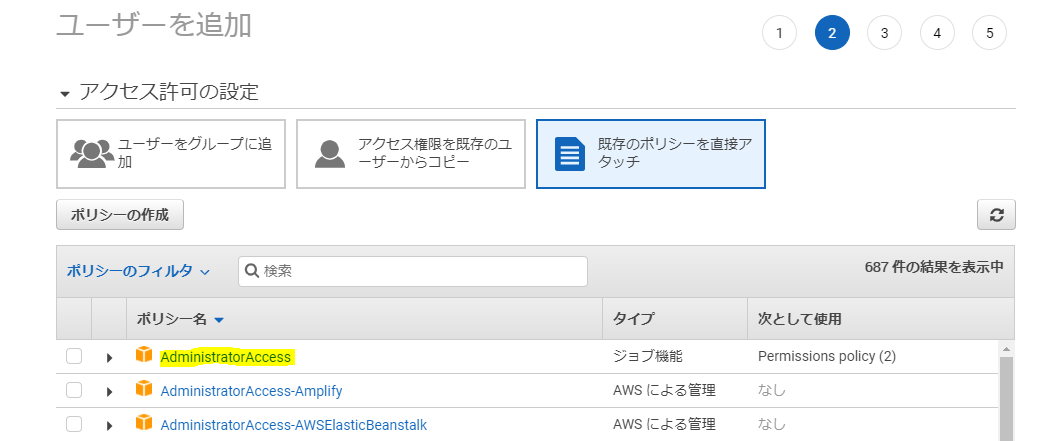Click the 検索 policy search field

point(413,271)
